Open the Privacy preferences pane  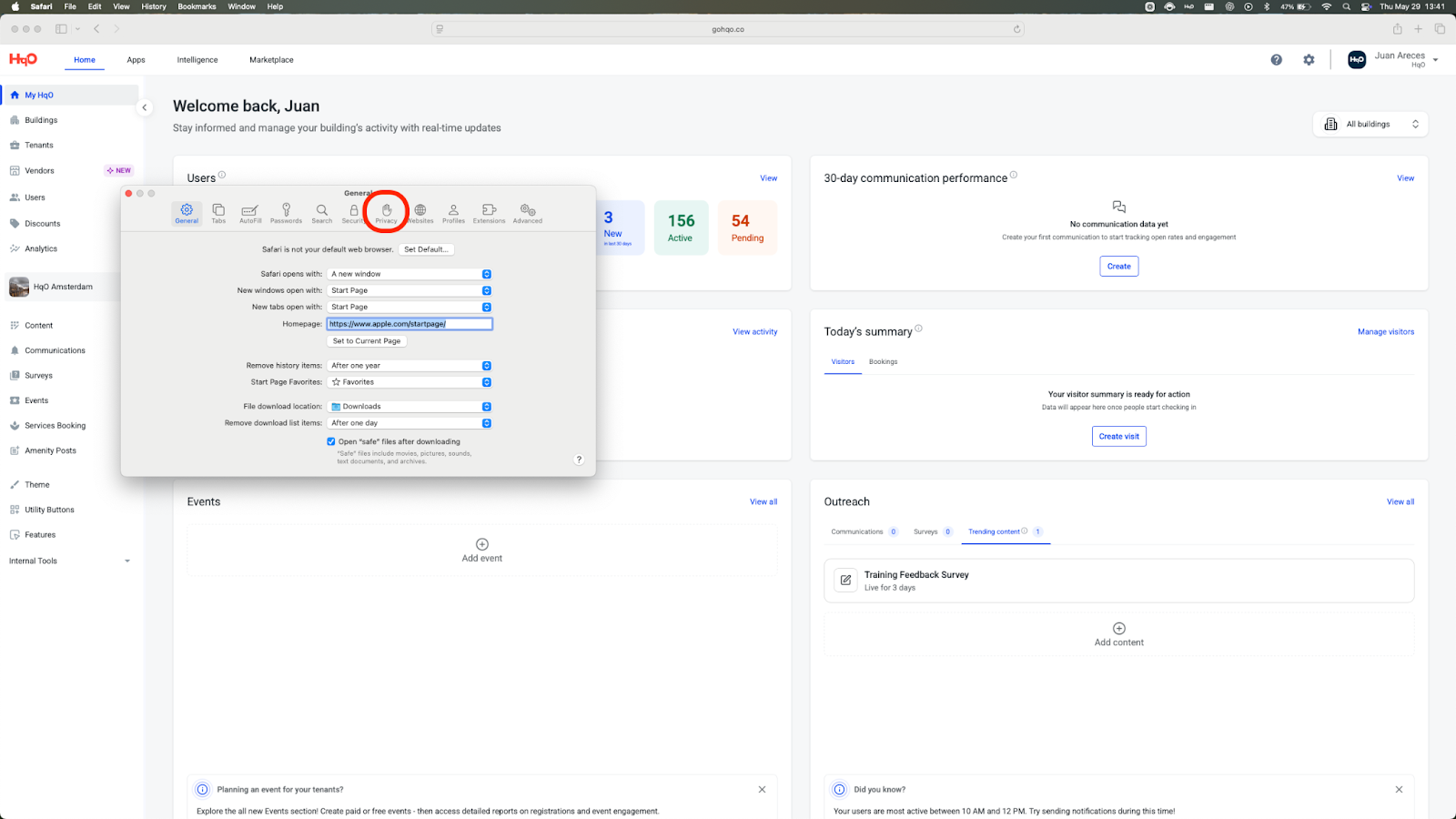386,213
